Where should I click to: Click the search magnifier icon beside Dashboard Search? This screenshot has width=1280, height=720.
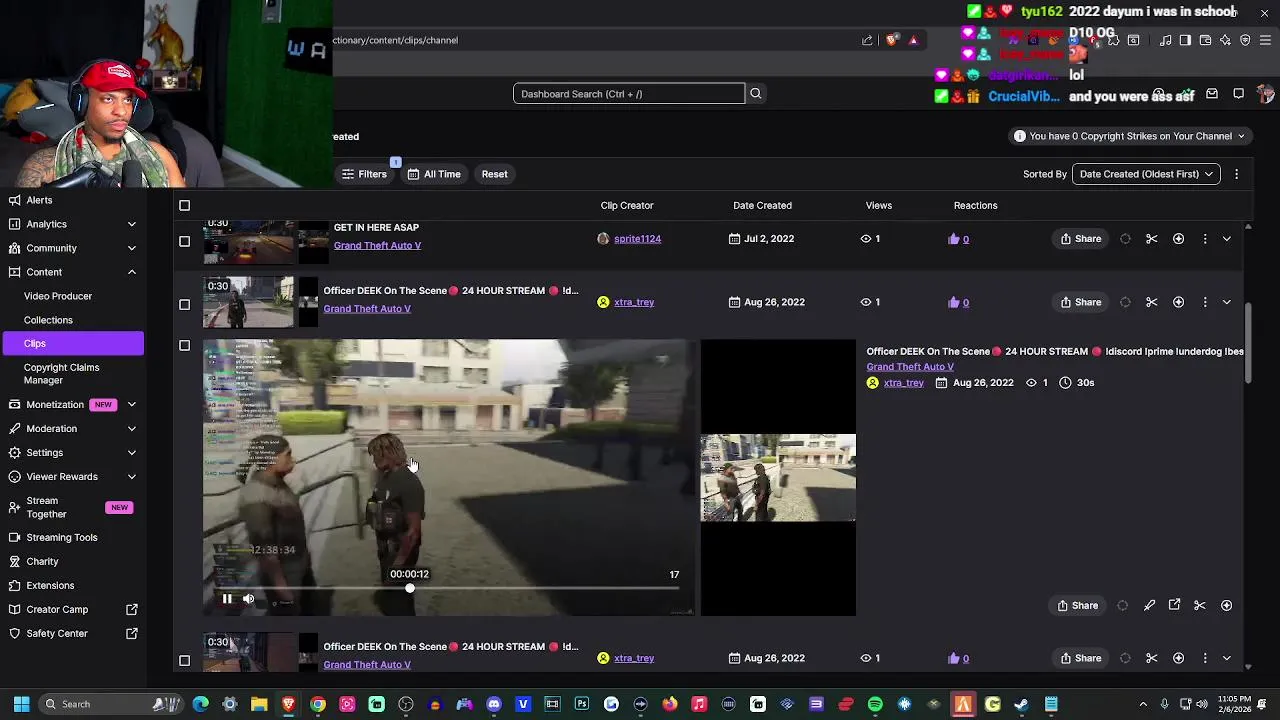tap(756, 94)
